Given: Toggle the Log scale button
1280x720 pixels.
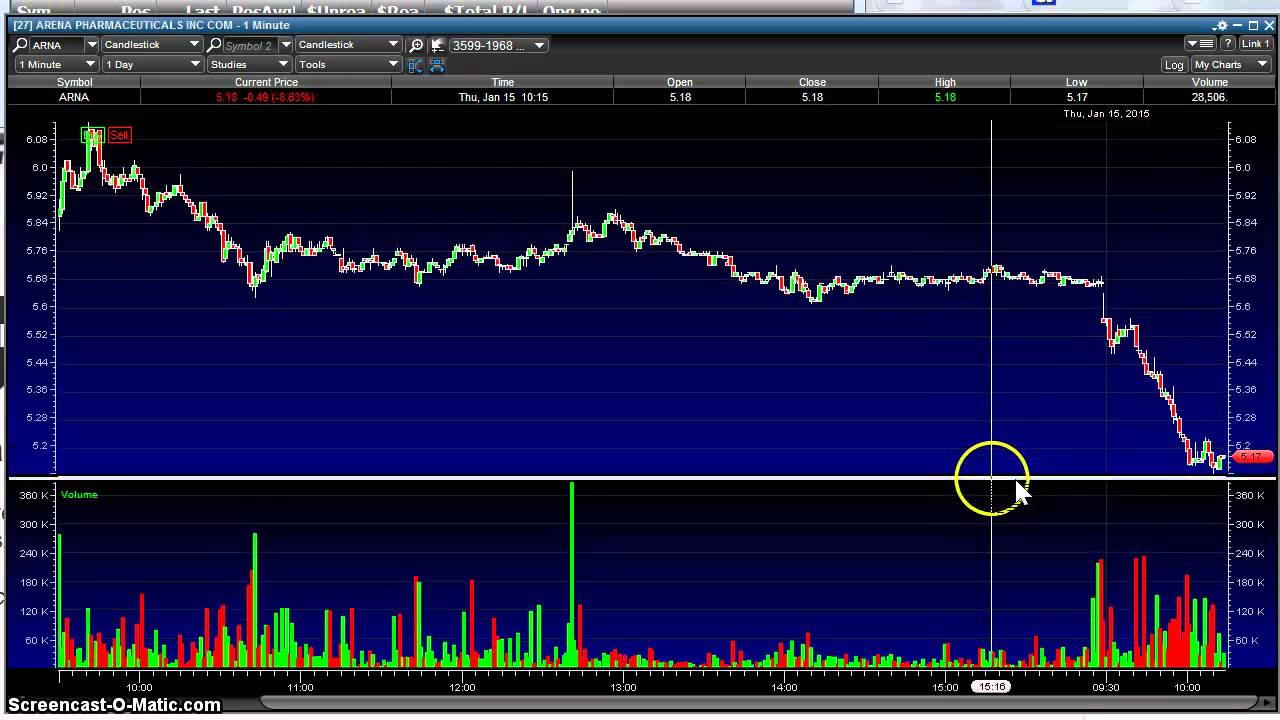Looking at the screenshot, I should [1174, 65].
